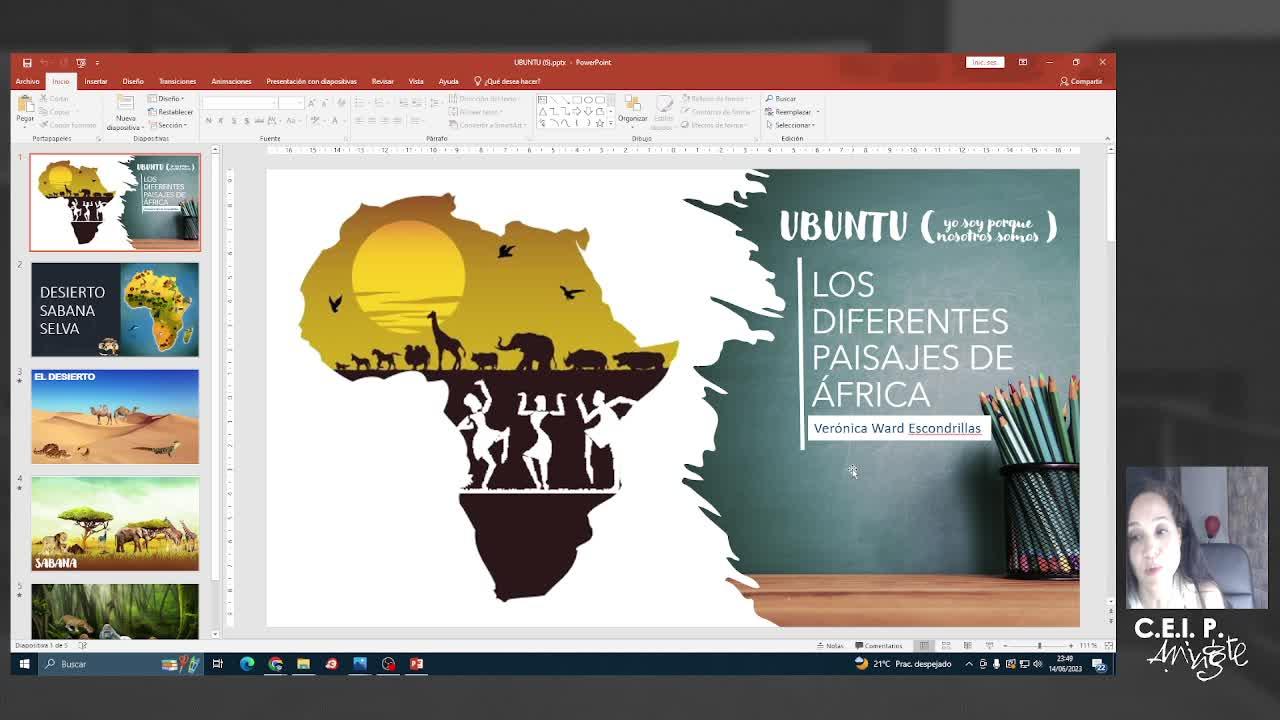Switch to PowerPoint on the taskbar
The image size is (1280, 720).
[x=416, y=664]
